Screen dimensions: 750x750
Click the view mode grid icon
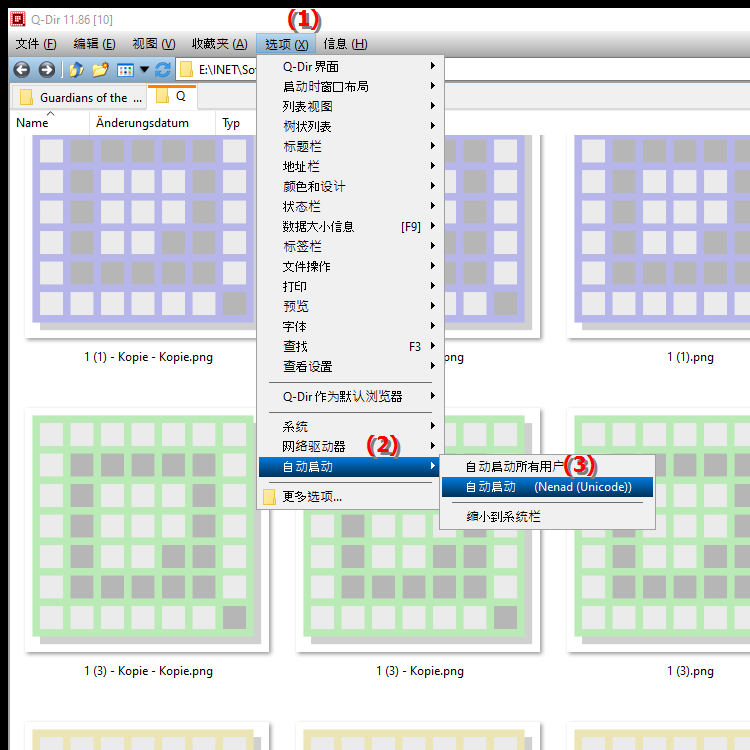125,70
